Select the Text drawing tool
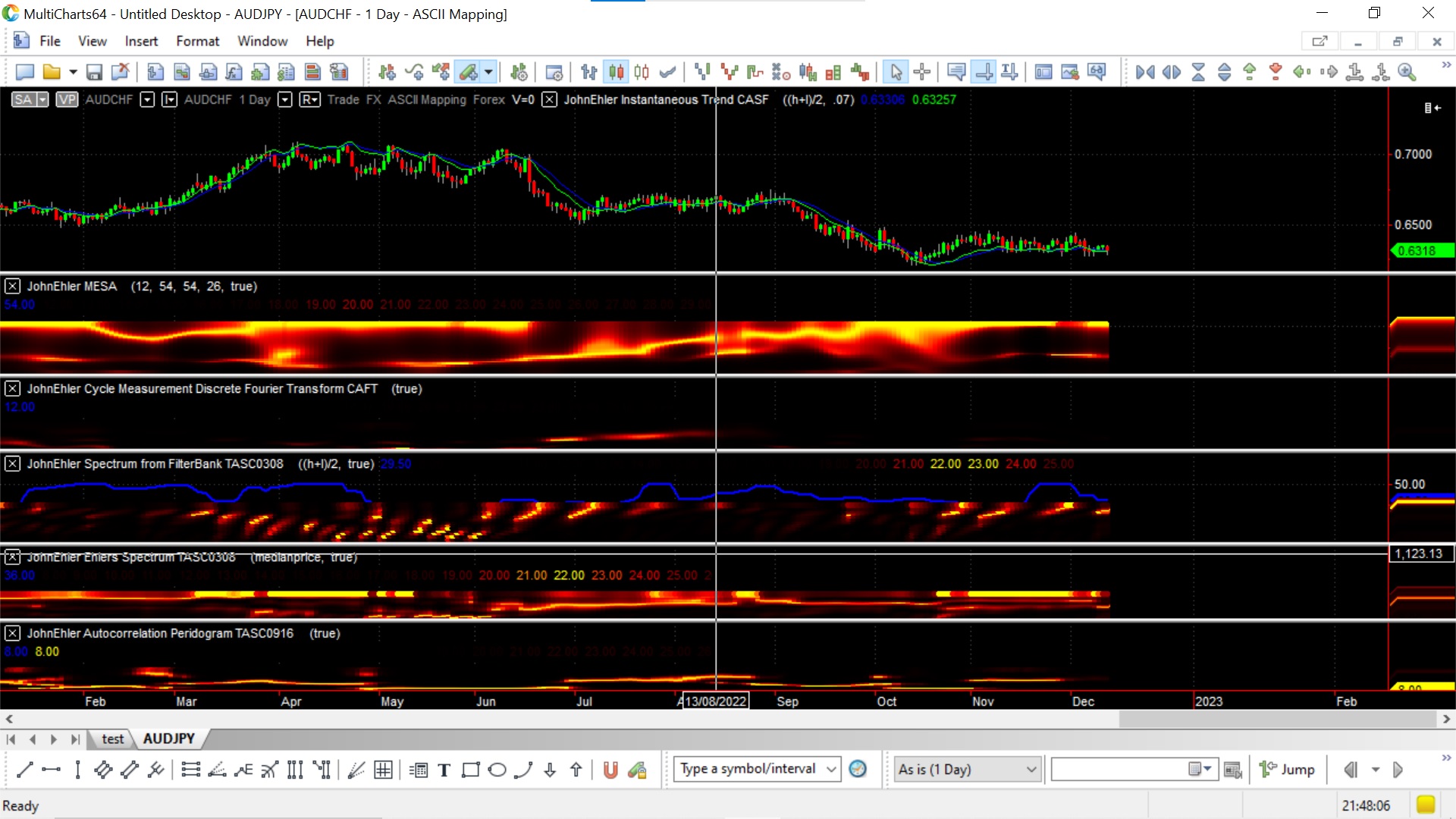1456x819 pixels. 444,770
